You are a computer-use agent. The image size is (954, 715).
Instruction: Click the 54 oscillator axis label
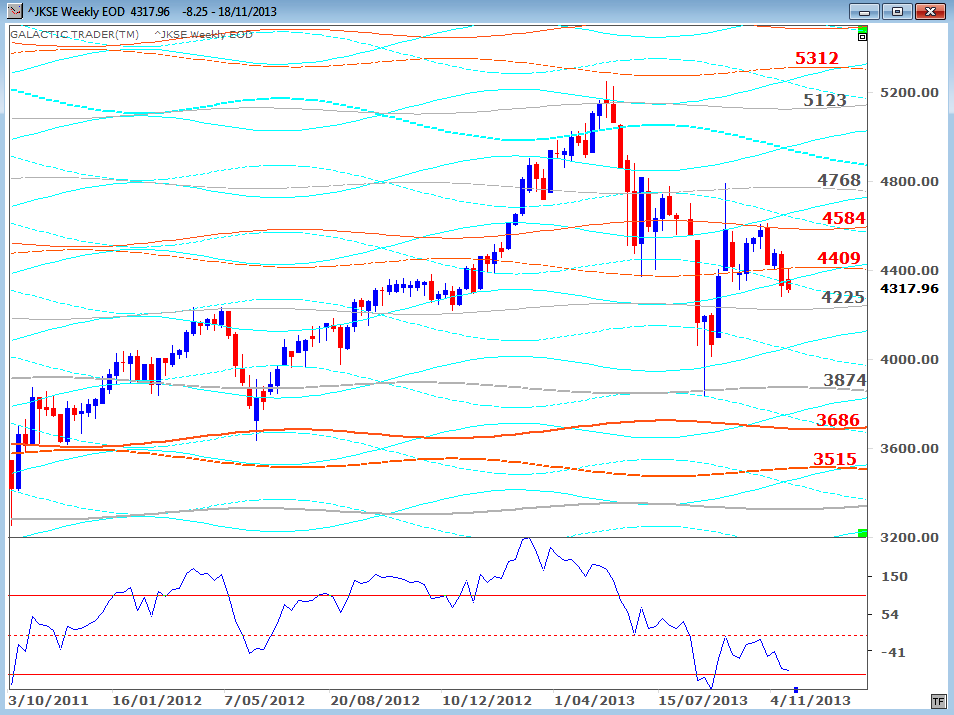890,615
